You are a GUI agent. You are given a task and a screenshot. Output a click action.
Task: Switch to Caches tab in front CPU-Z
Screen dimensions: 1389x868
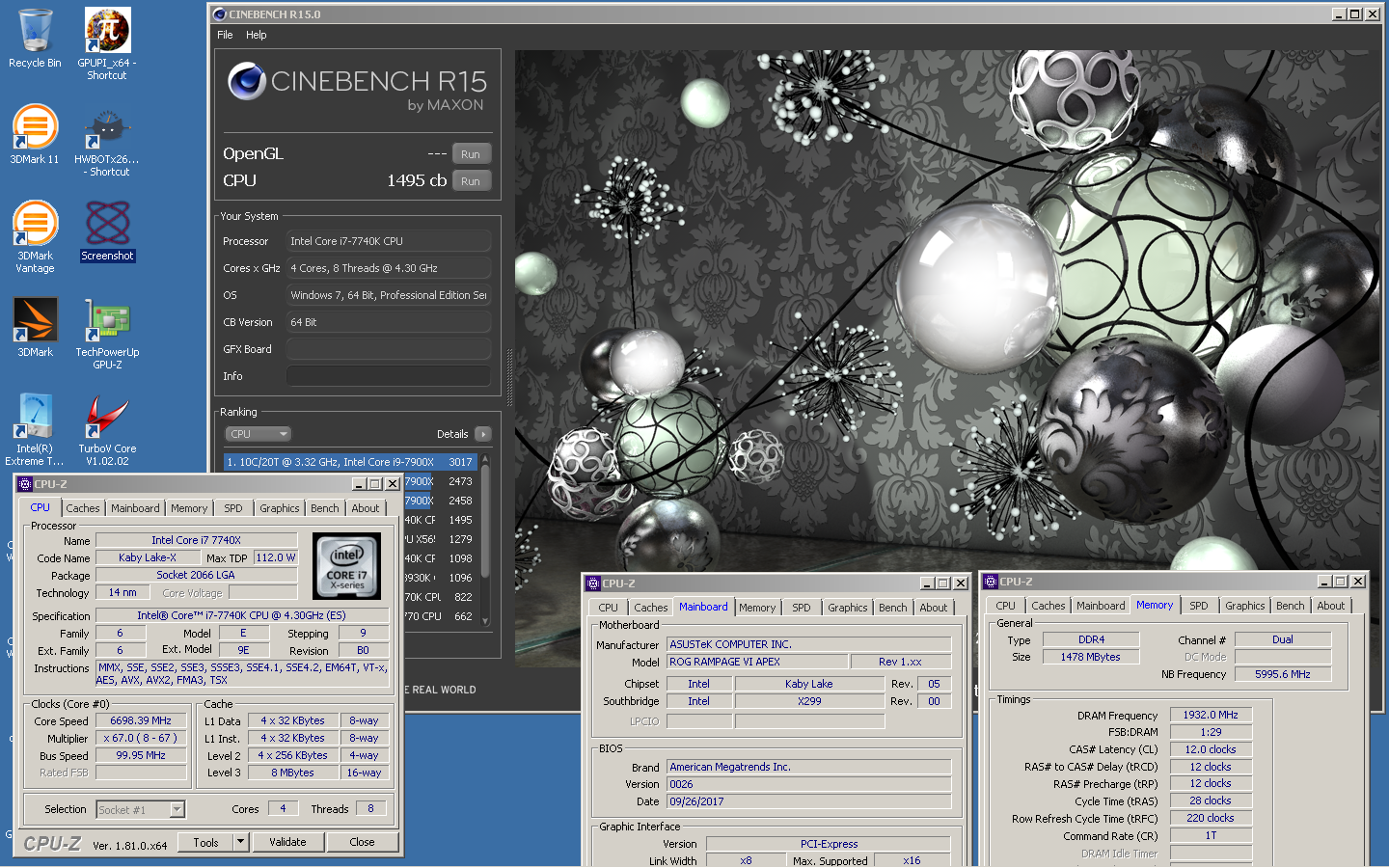(83, 508)
